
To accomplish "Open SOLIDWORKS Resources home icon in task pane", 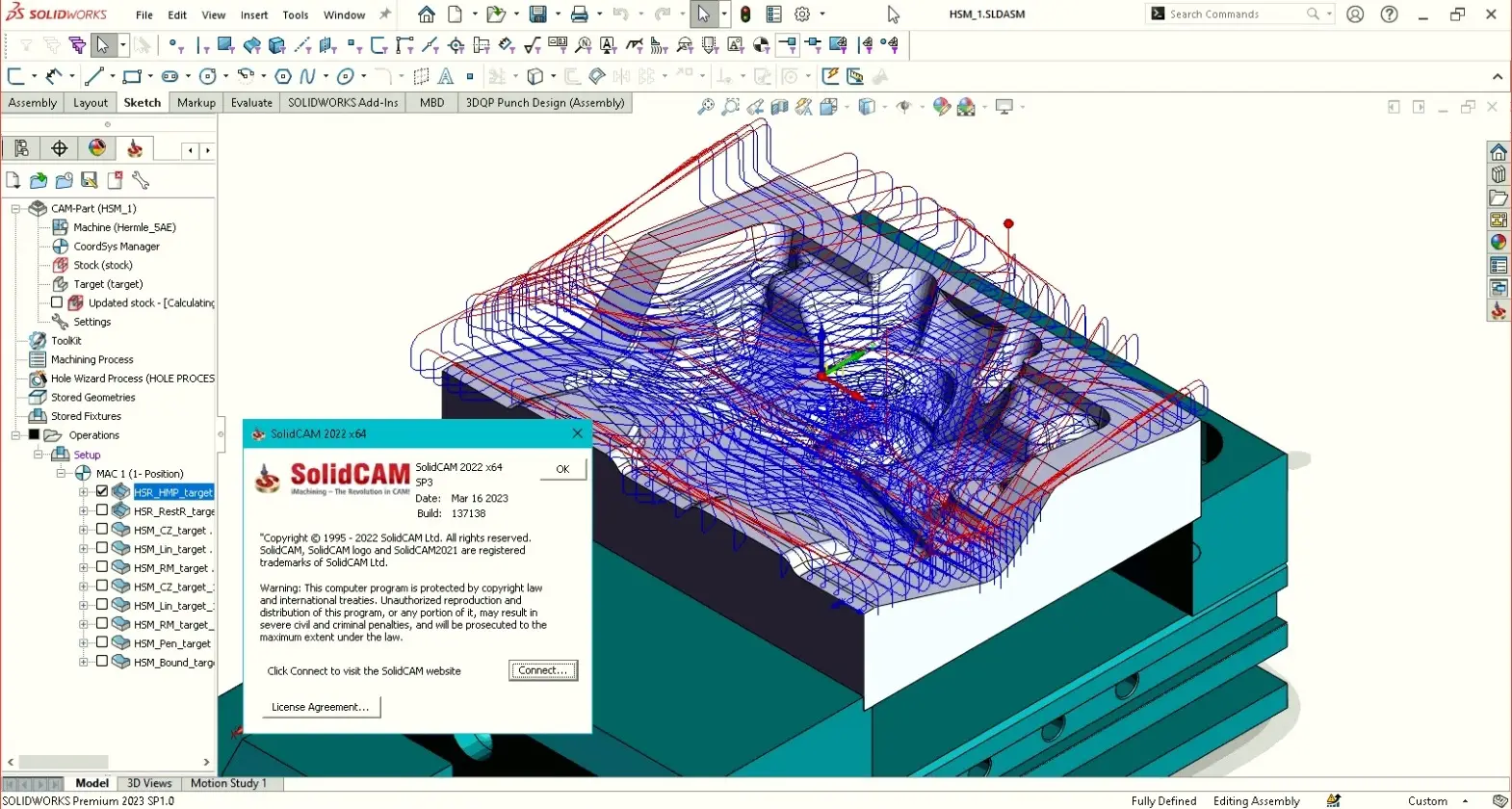I will pyautogui.click(x=1499, y=152).
